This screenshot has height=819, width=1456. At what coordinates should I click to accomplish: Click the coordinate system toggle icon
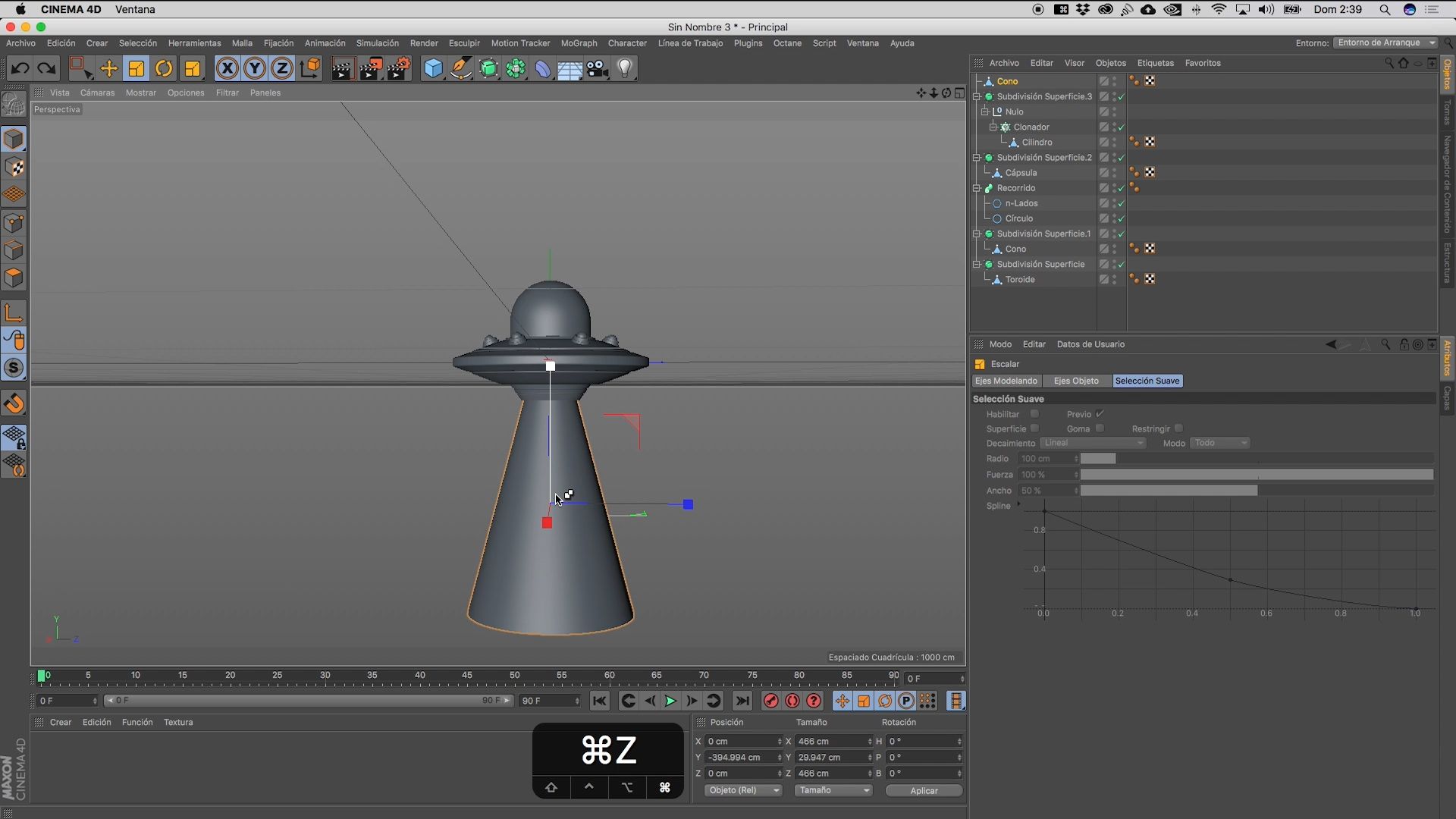310,68
